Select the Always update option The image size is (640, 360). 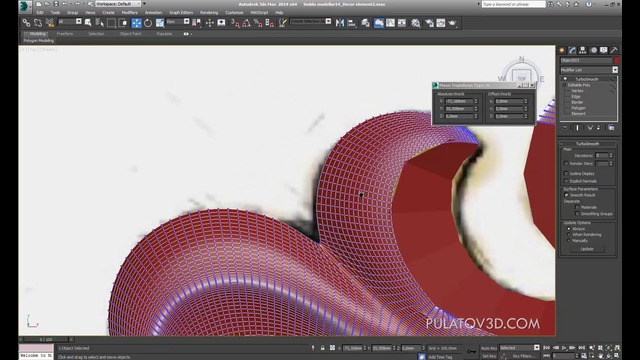569,229
